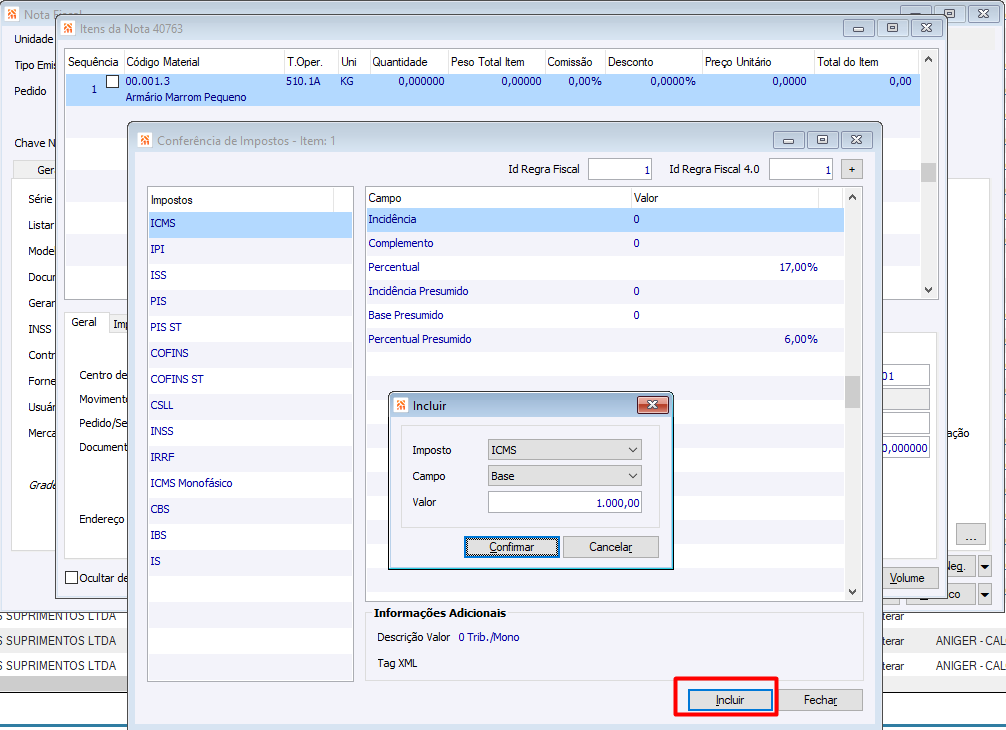This screenshot has width=1006, height=730.
Task: Click the Quantidade column header
Action: click(408, 62)
